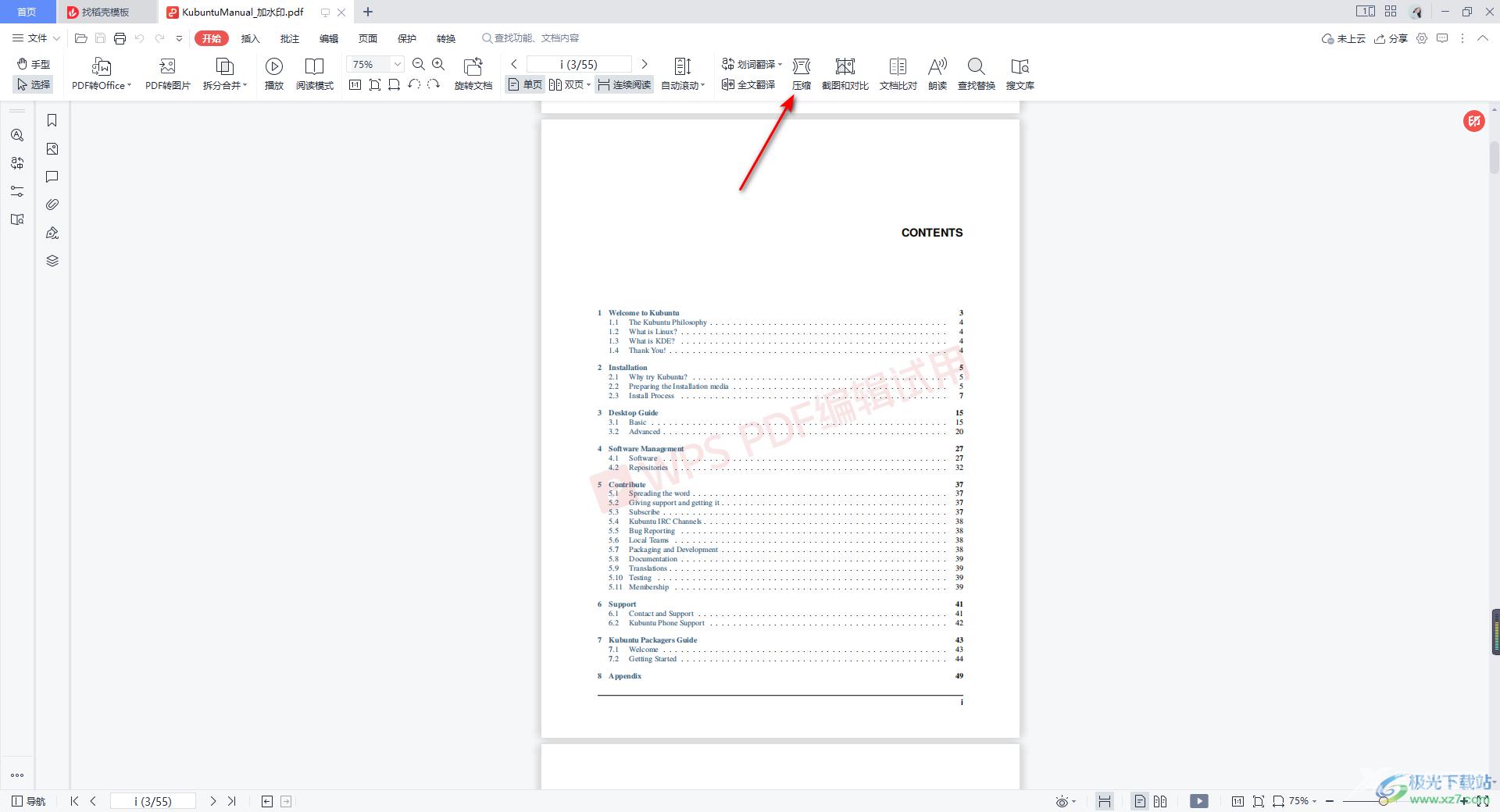Zoom in with the toolbar magnifier plus
This screenshot has height=812, width=1500.
tap(438, 64)
